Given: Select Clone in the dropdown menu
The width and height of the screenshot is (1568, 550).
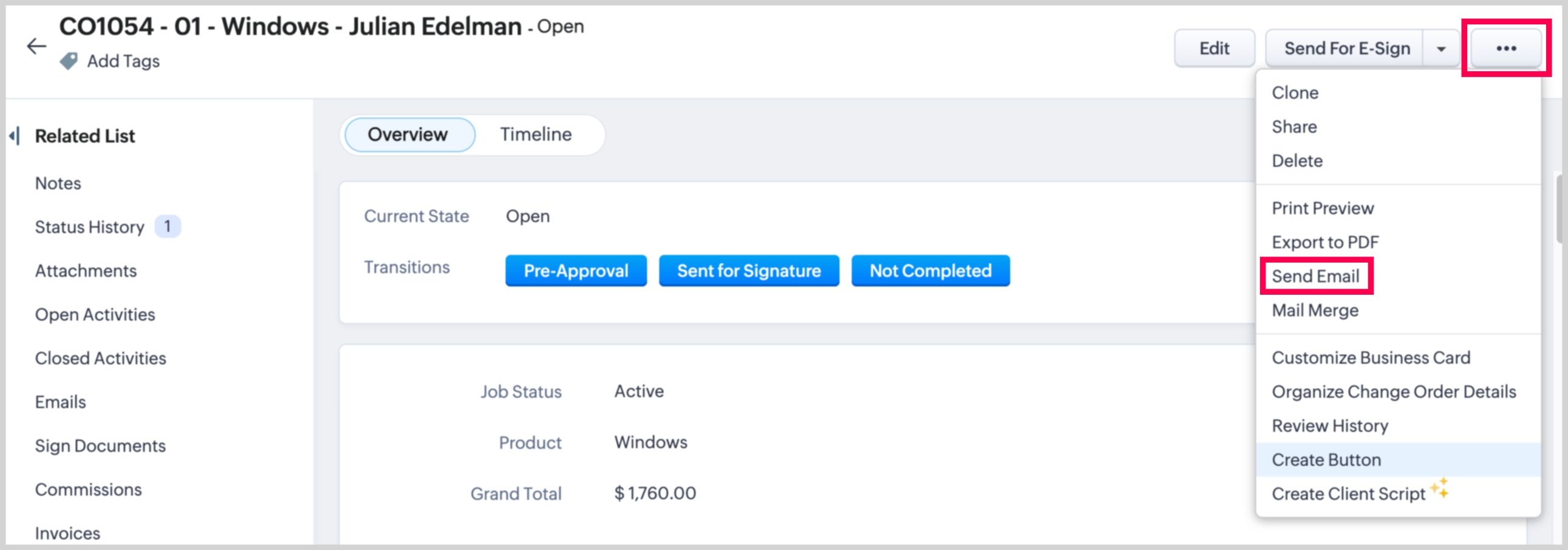Looking at the screenshot, I should click(x=1295, y=92).
